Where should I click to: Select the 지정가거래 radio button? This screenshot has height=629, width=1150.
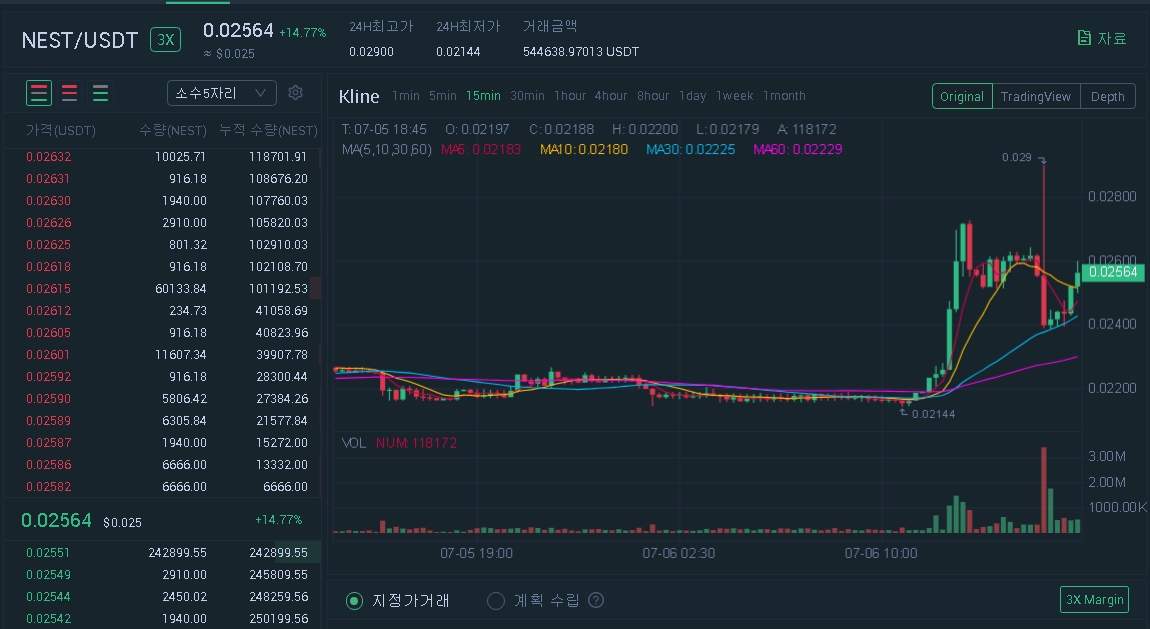[354, 601]
